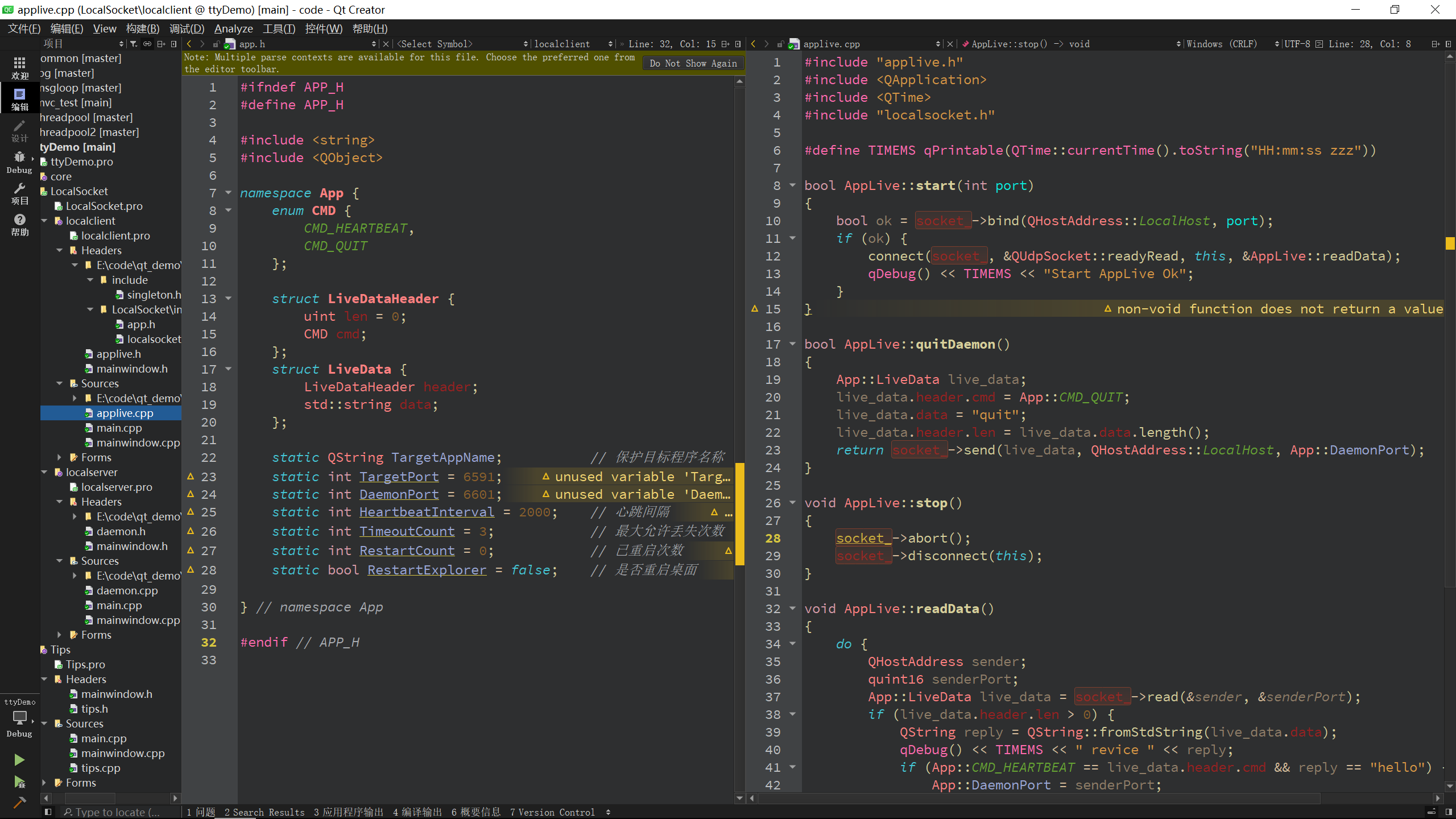This screenshot has width=1456, height=819.
Task: Collapse the localserver project node
Action: click(x=44, y=472)
